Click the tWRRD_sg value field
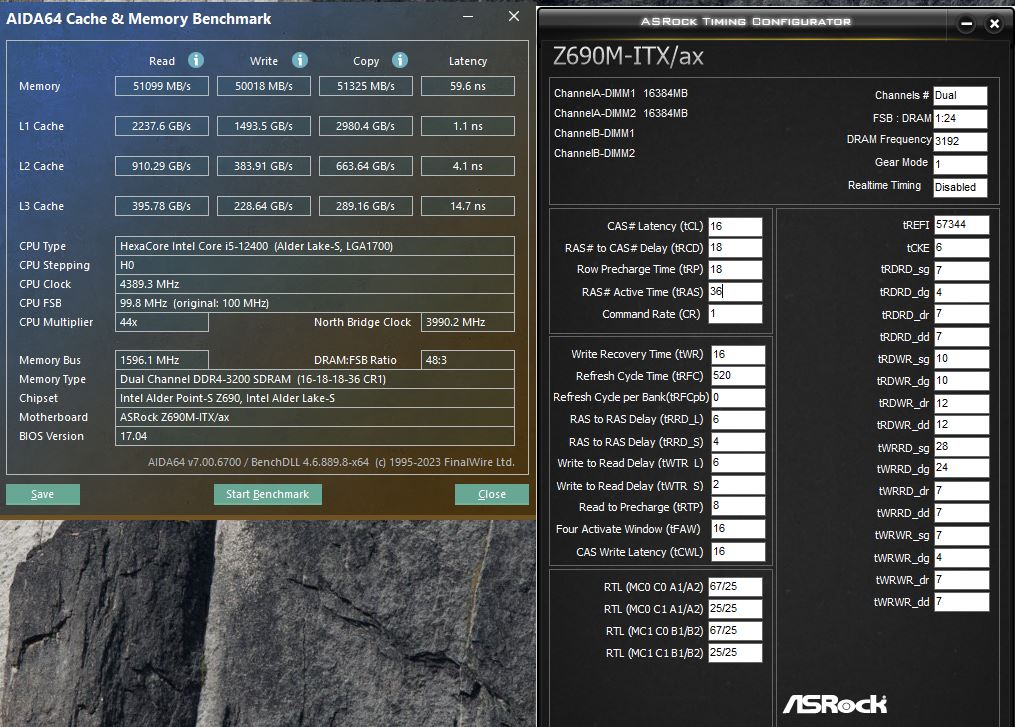 961,447
